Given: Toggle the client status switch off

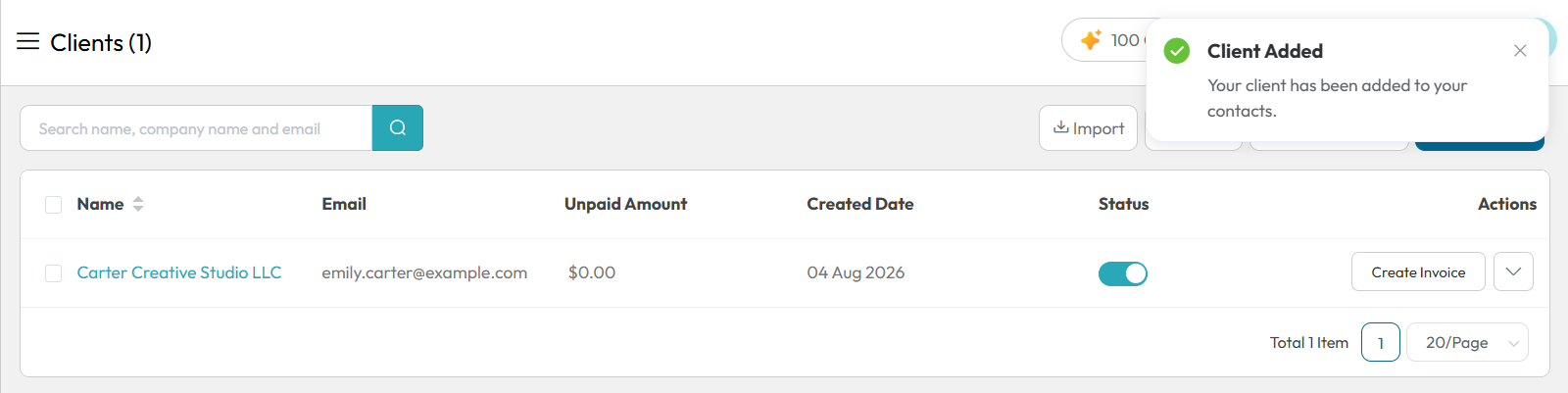Looking at the screenshot, I should pyautogui.click(x=1123, y=273).
